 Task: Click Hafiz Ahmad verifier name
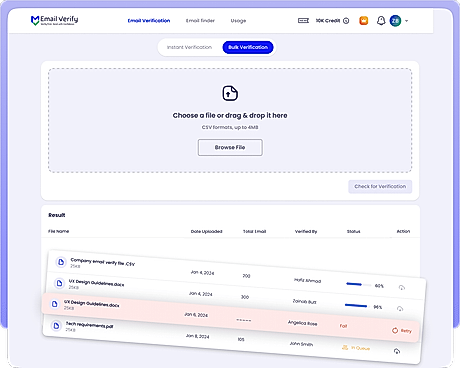(x=307, y=280)
